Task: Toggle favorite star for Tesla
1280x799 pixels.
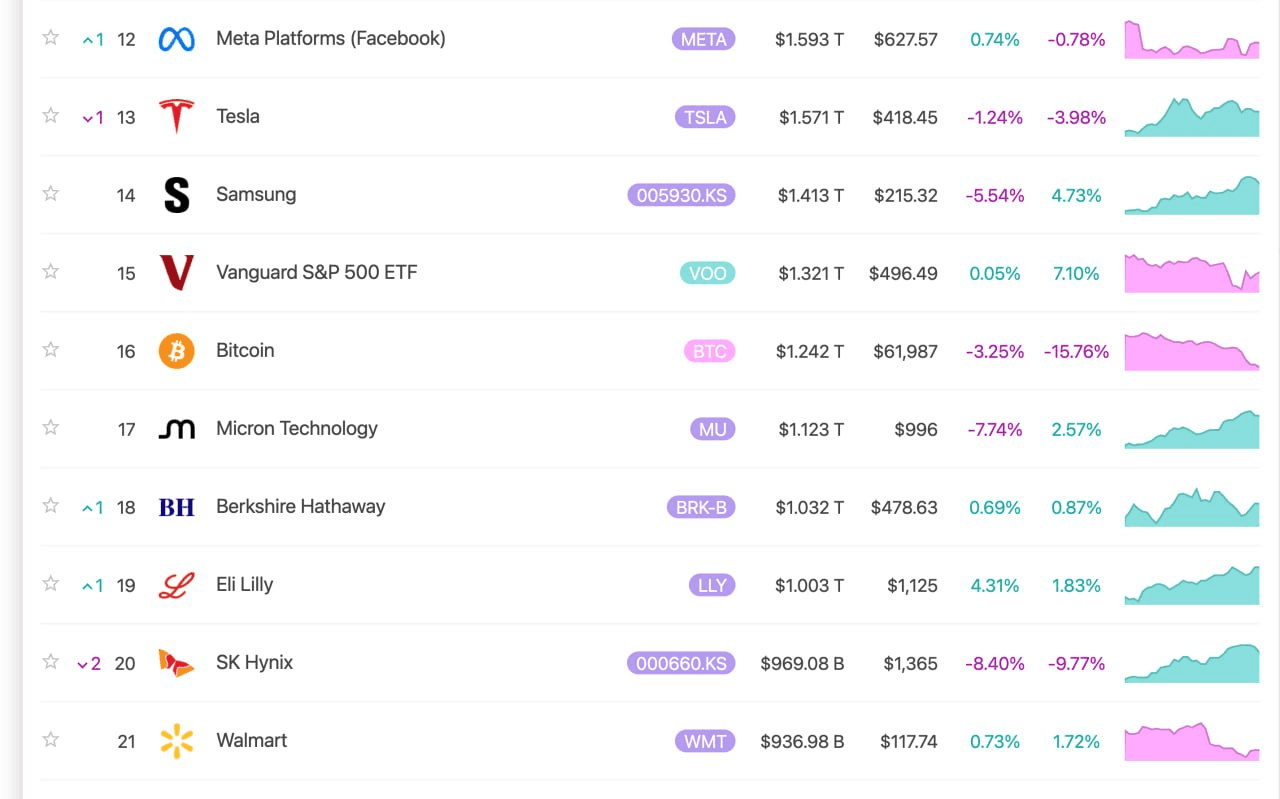Action: pos(50,116)
